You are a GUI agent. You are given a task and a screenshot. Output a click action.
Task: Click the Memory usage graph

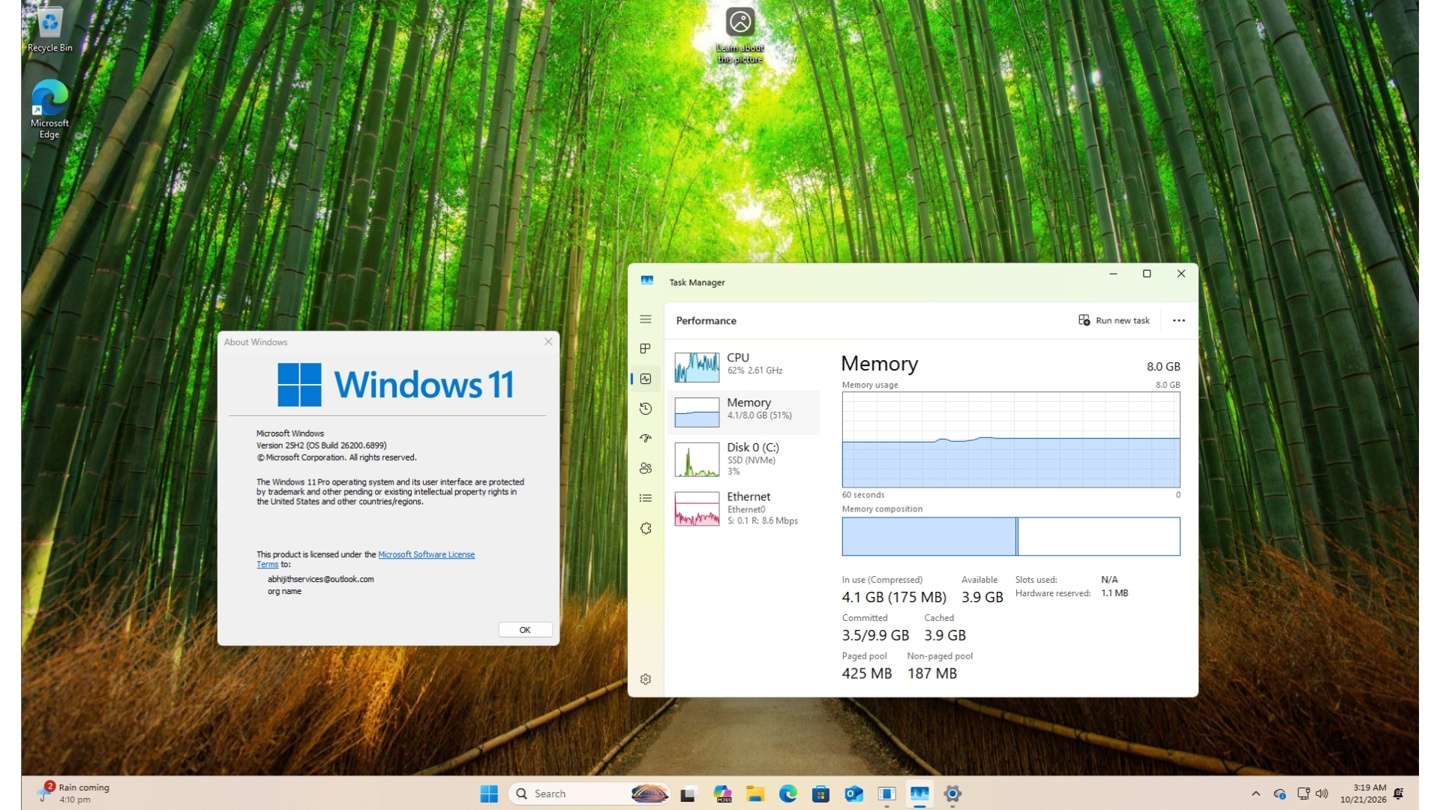[1011, 440]
